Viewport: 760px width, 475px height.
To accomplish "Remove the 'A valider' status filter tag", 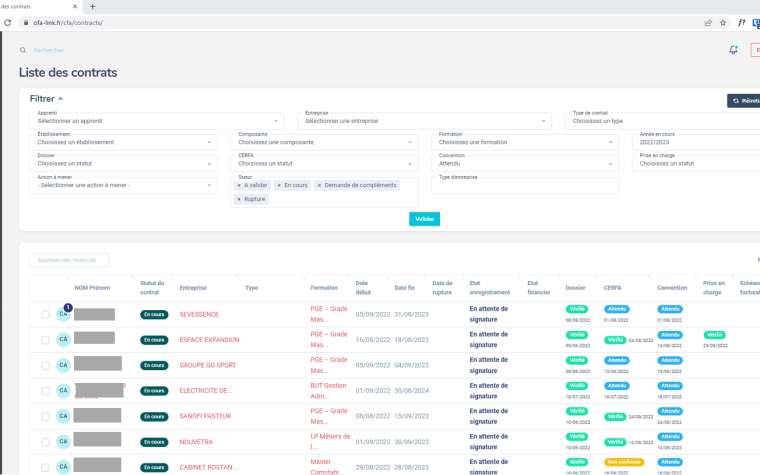I will (239, 185).
